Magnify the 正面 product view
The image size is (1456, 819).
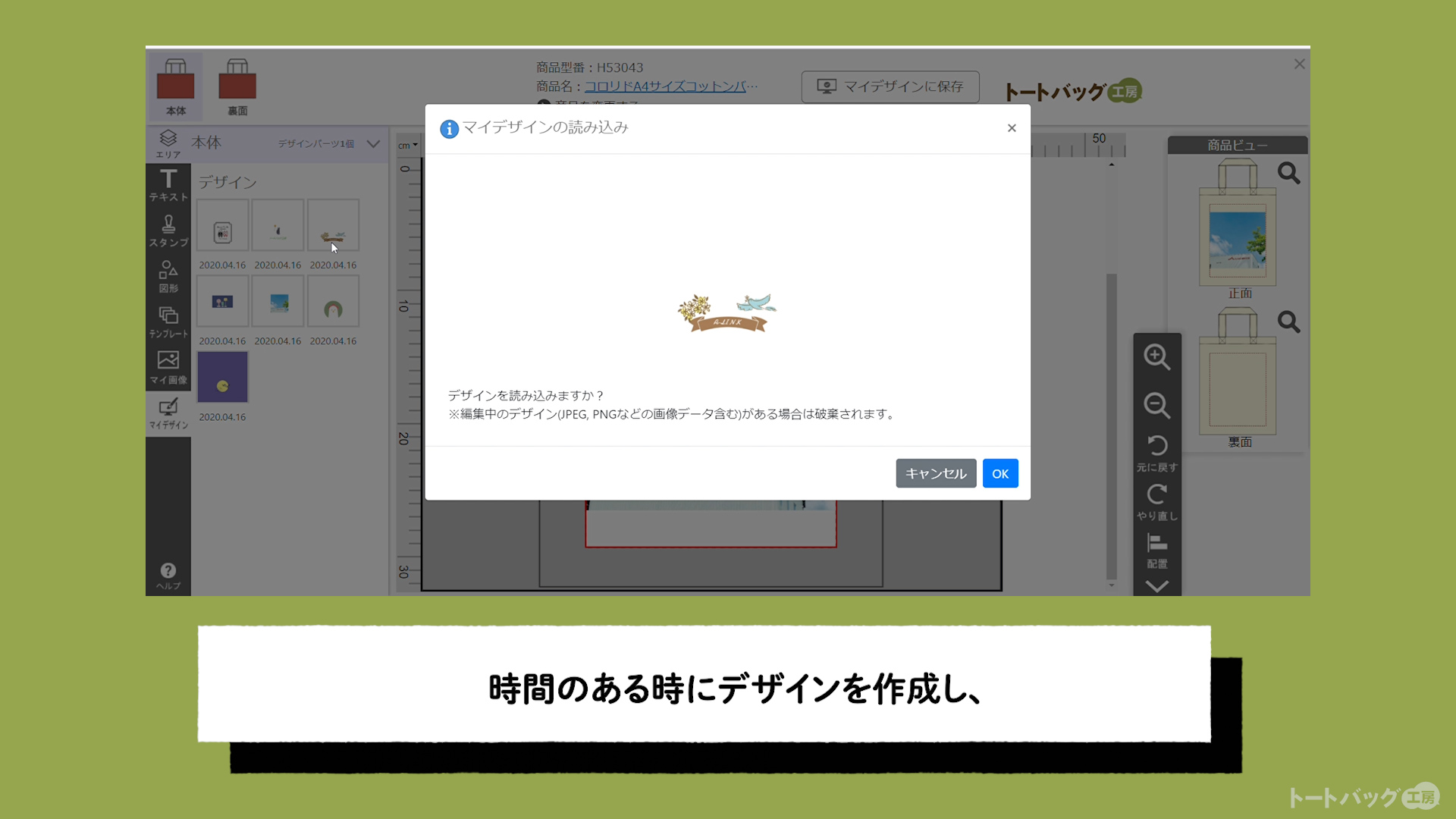1289,174
